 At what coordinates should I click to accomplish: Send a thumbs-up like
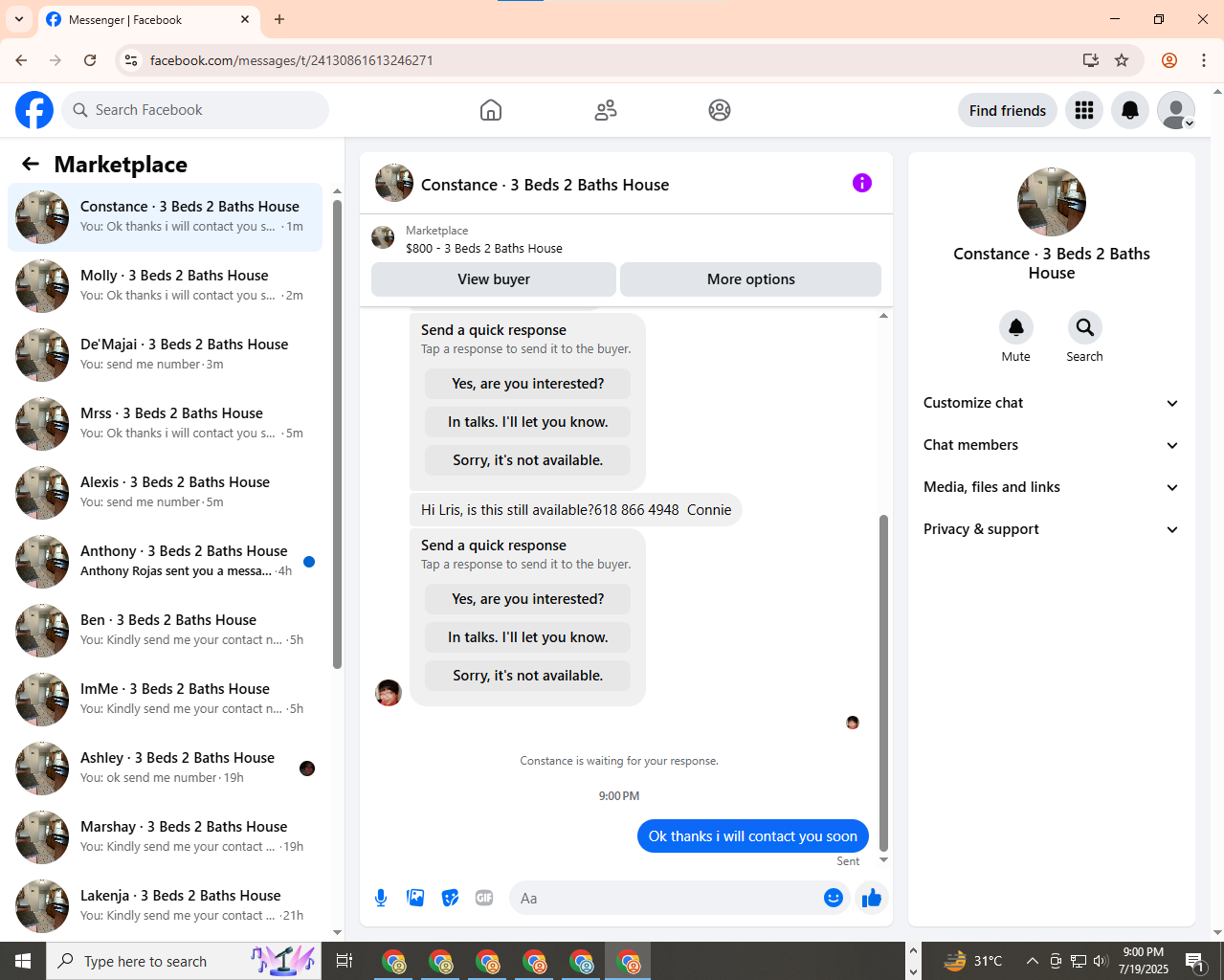click(872, 898)
